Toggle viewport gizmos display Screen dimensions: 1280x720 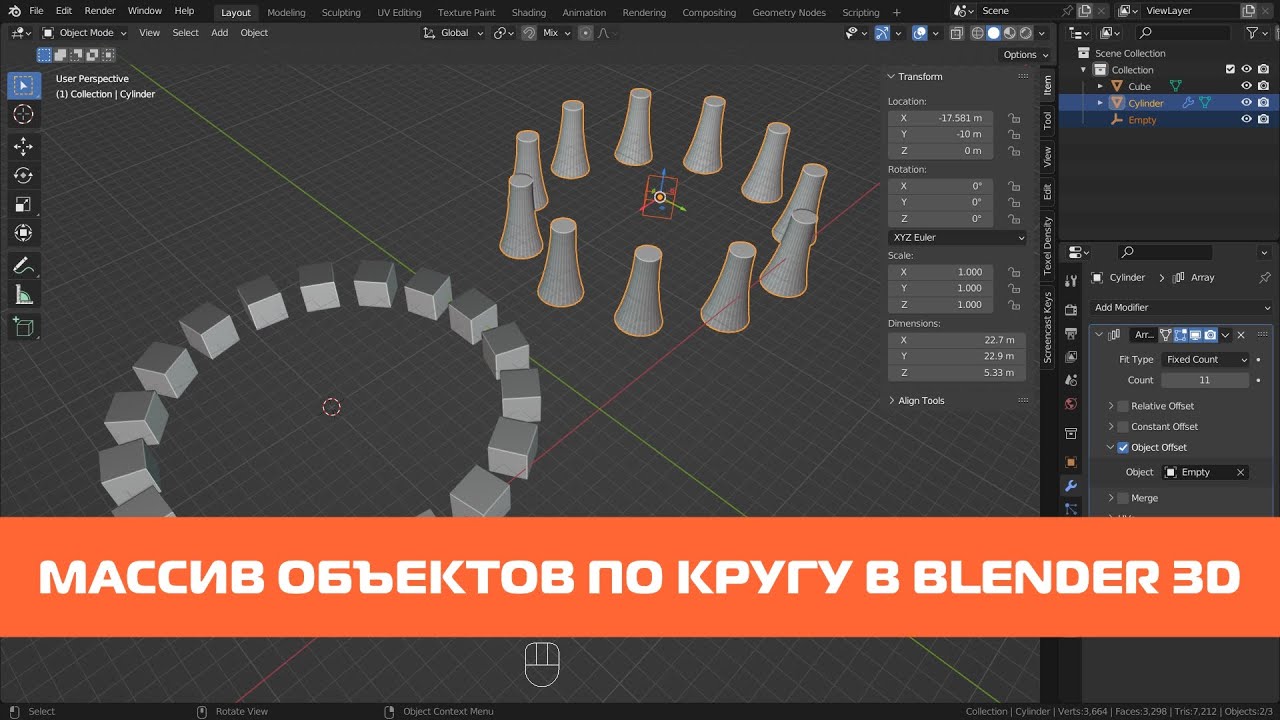coord(881,33)
